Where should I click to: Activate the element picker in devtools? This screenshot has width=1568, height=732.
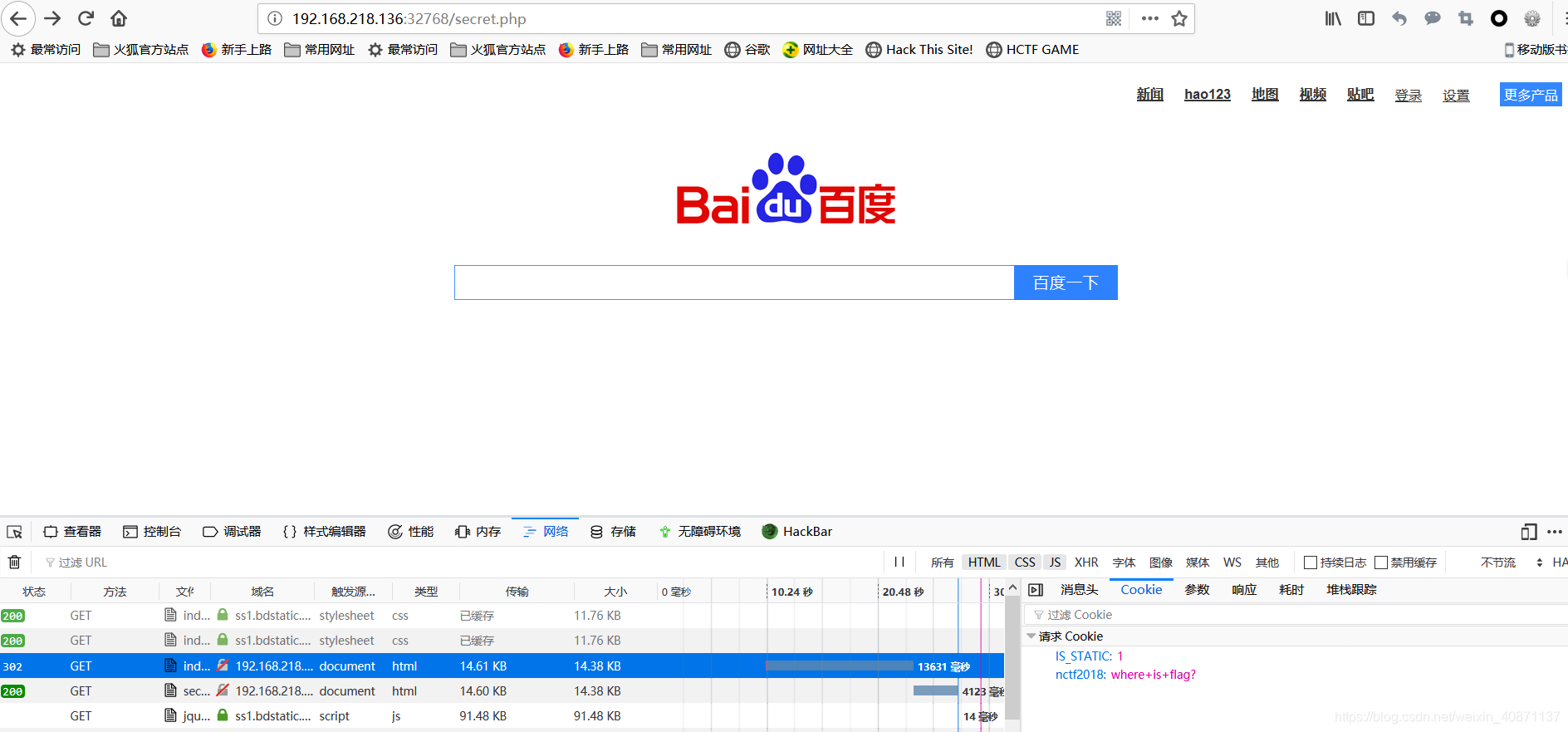(14, 532)
